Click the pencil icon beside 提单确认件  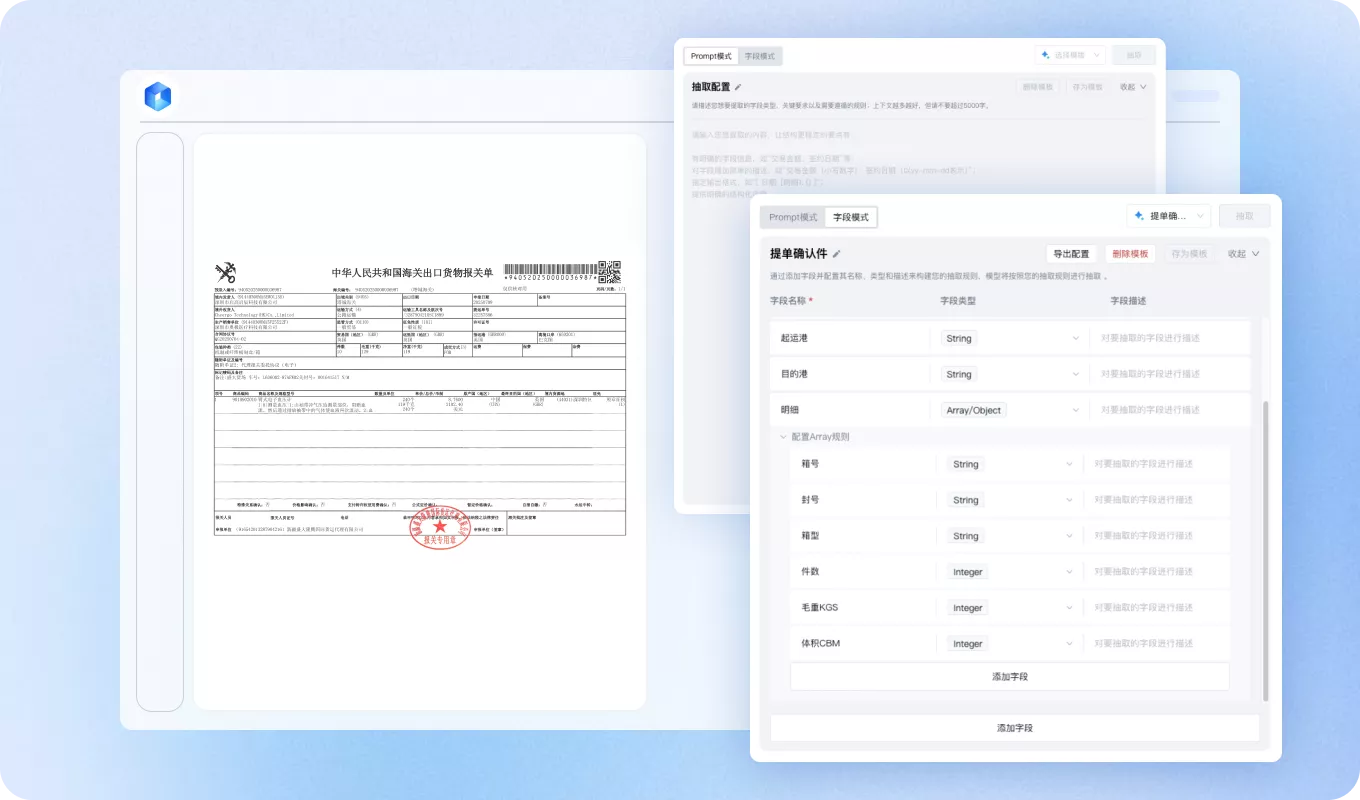coord(837,254)
